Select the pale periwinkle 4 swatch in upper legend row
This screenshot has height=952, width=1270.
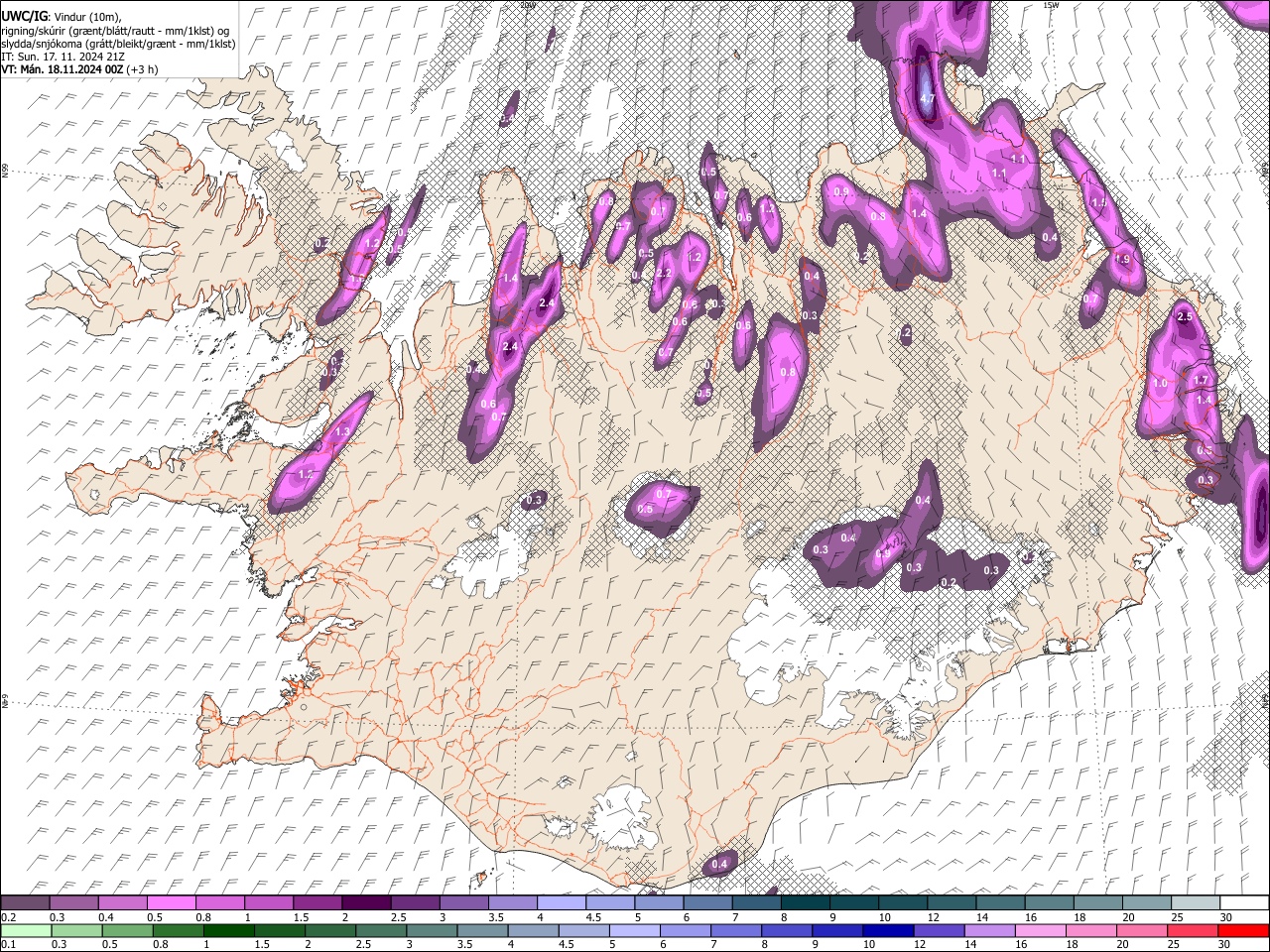562,903
